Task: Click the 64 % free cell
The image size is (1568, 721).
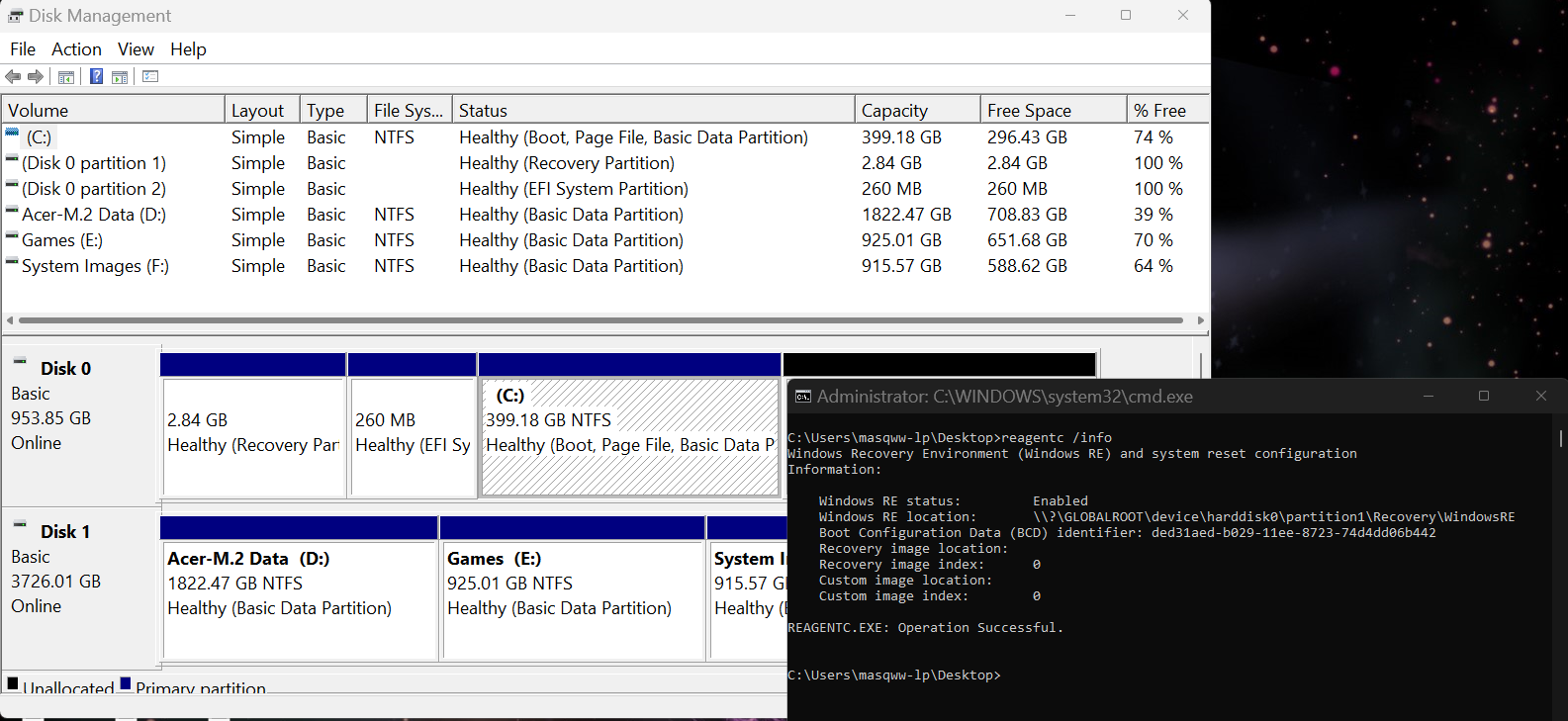Action: click(x=1153, y=266)
